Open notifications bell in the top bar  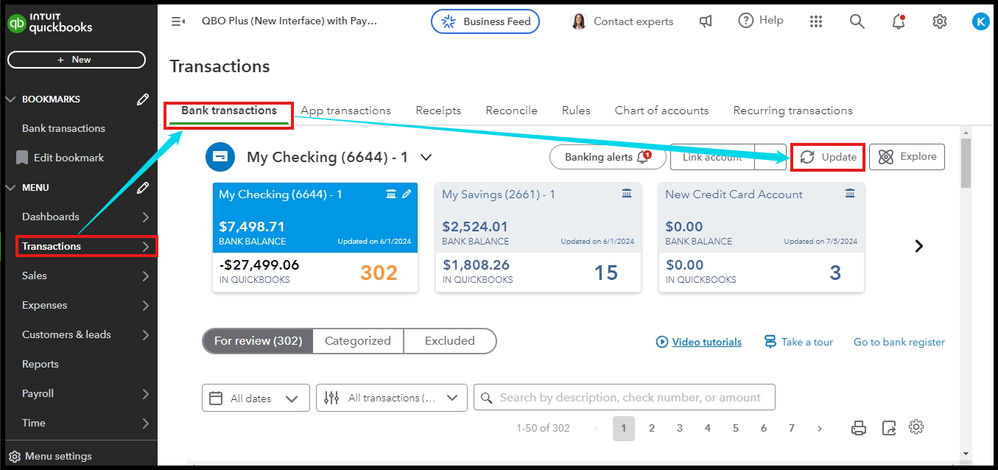click(x=898, y=22)
